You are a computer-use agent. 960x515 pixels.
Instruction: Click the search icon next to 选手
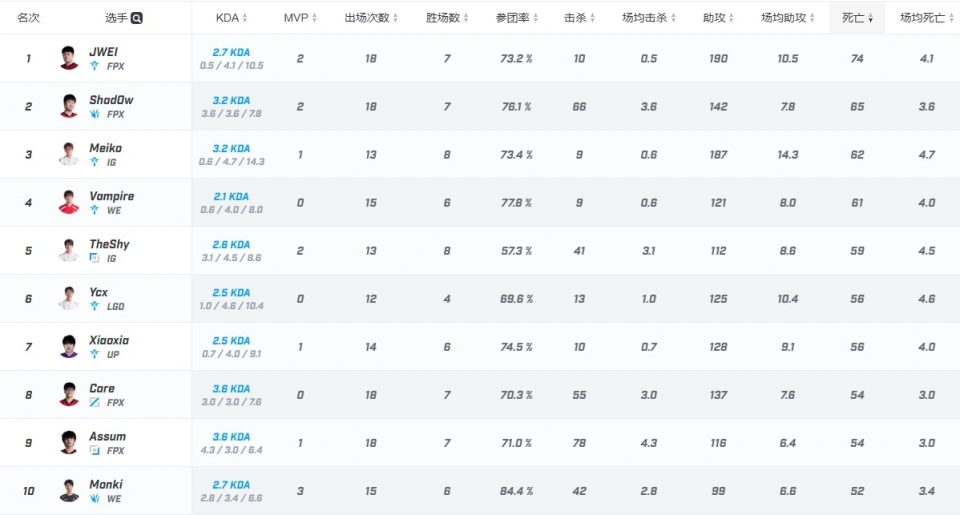click(137, 18)
